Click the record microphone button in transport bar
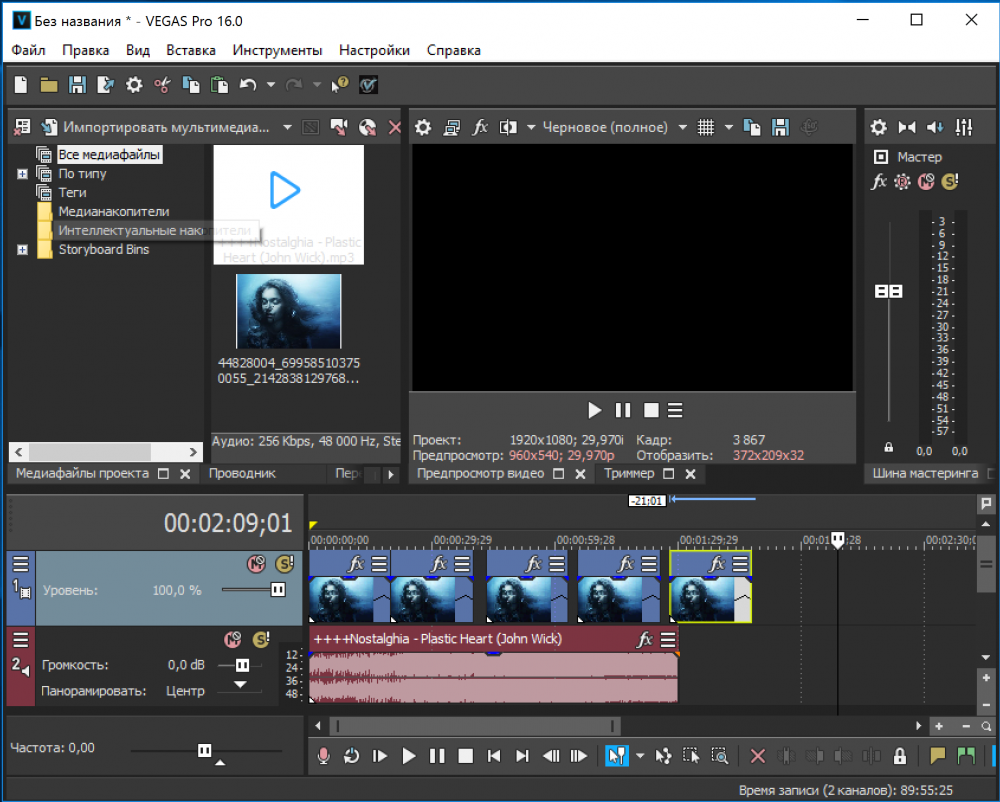The height and width of the screenshot is (802, 1000). [x=323, y=756]
